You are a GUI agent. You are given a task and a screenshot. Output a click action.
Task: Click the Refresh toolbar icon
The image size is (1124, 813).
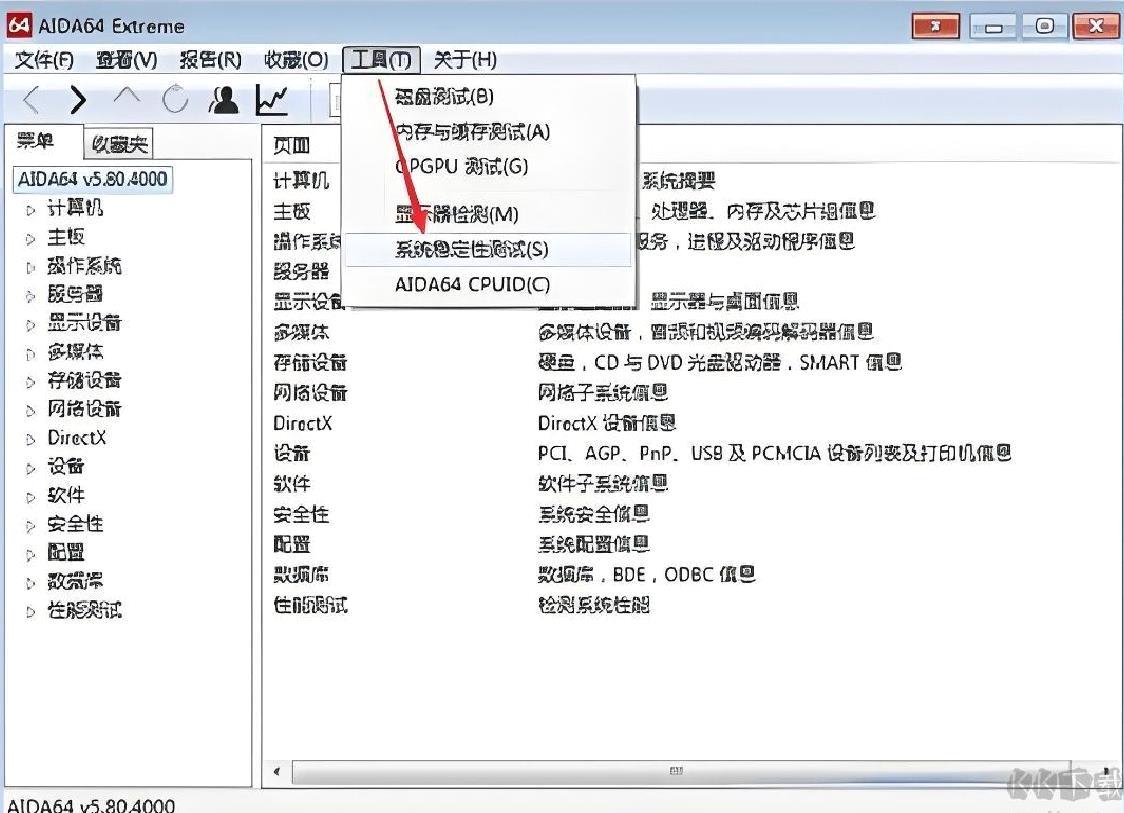[x=175, y=100]
